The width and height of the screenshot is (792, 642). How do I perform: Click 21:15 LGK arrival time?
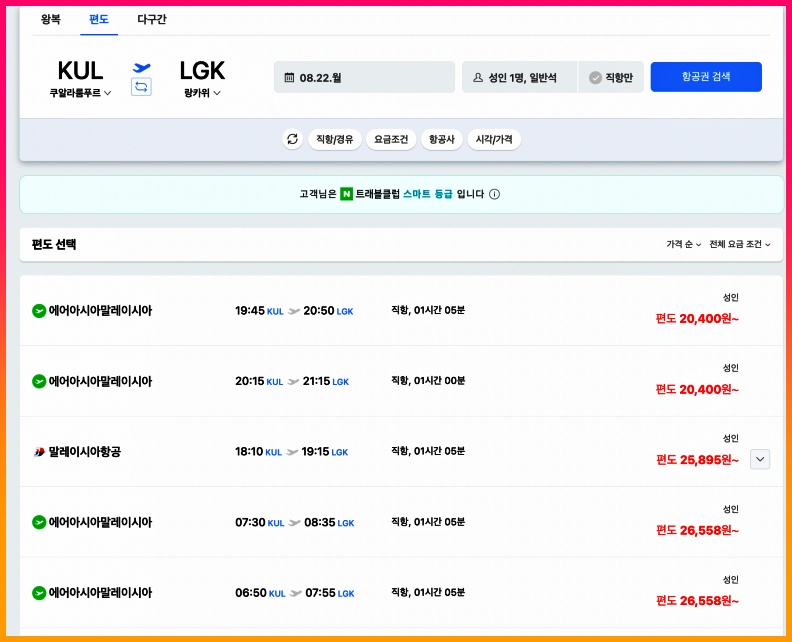tap(326, 381)
